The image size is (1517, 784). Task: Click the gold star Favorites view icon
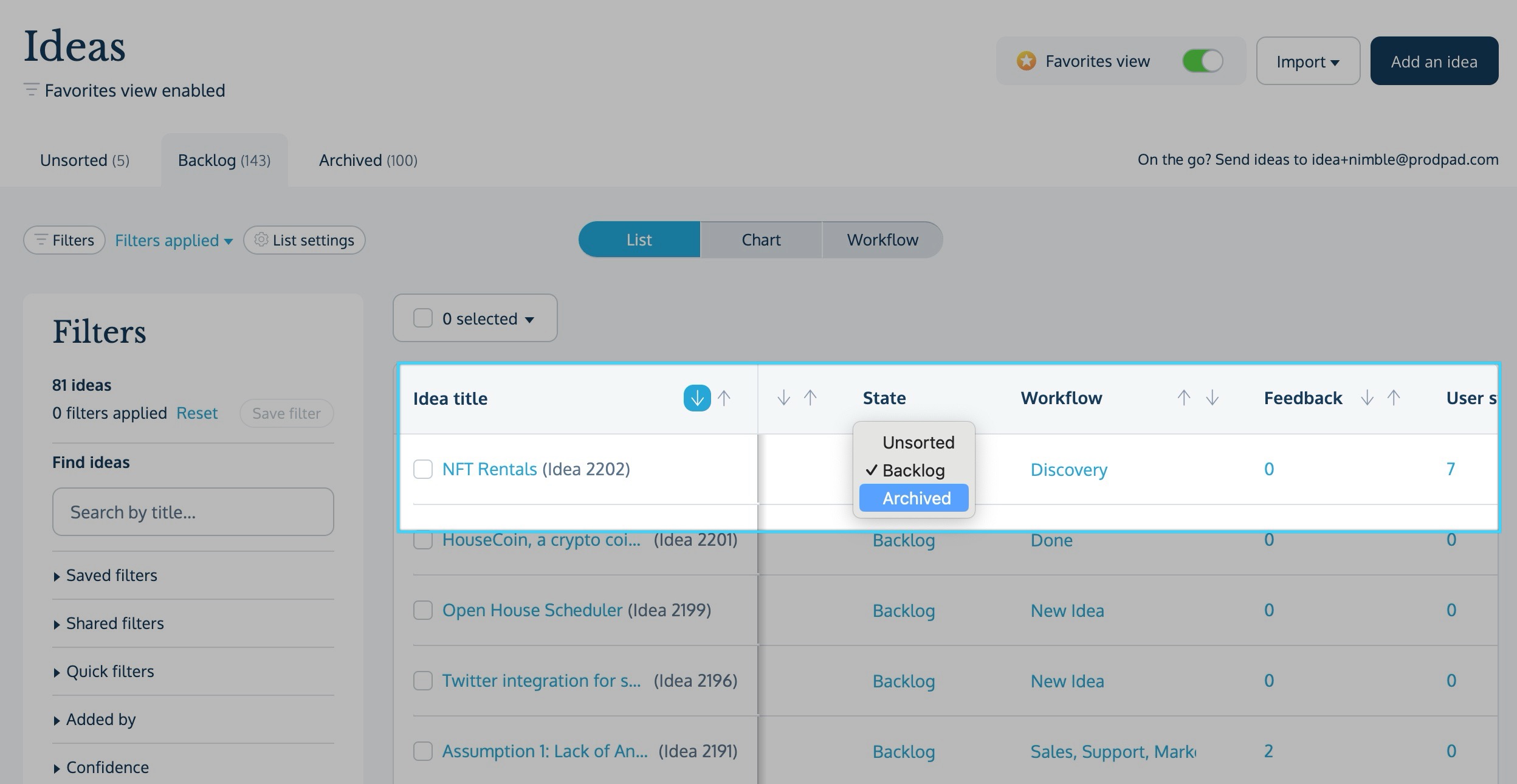[x=1026, y=61]
